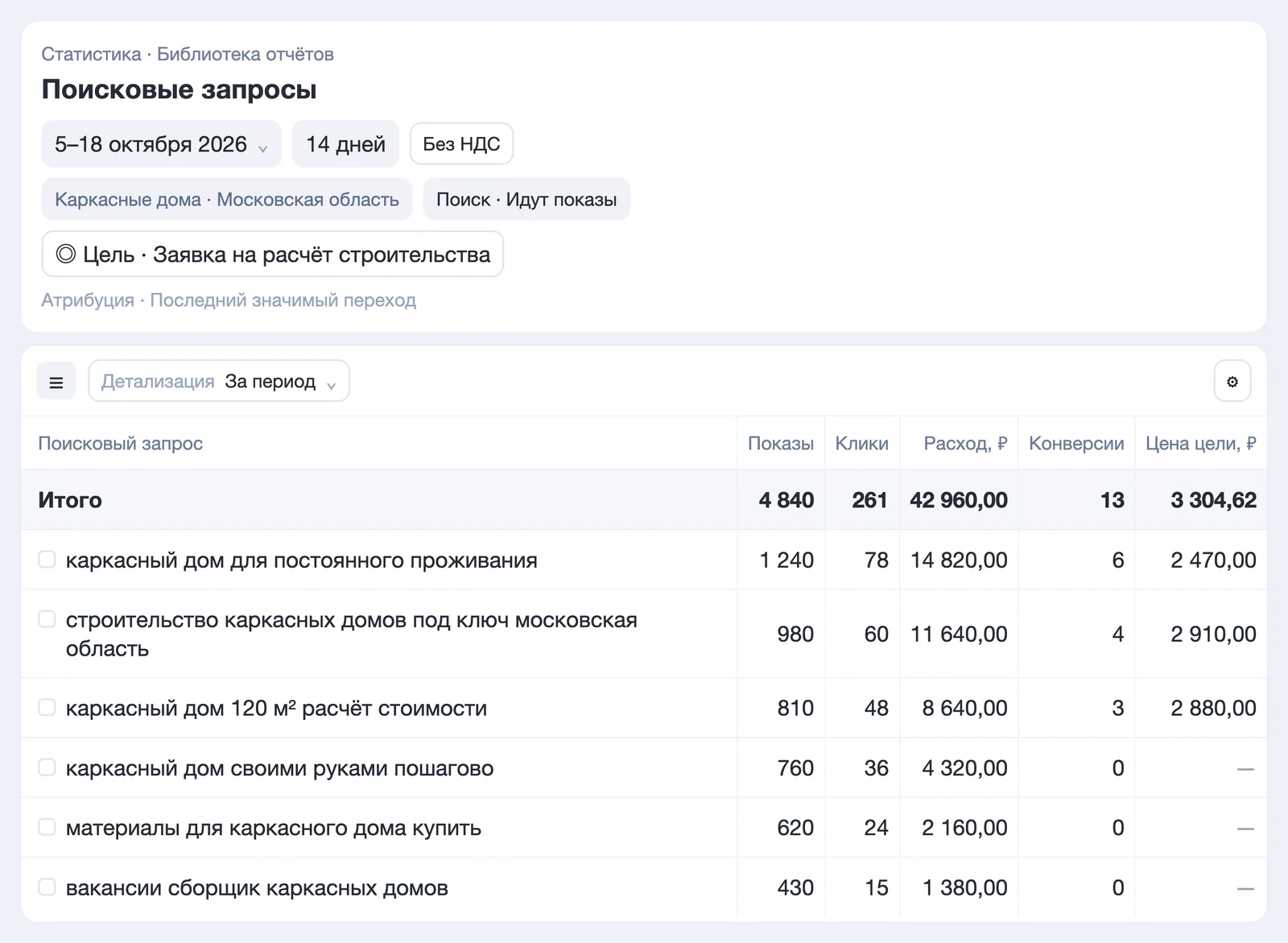
Task: Toggle the "Без НДС" button
Action: pyautogui.click(x=461, y=144)
